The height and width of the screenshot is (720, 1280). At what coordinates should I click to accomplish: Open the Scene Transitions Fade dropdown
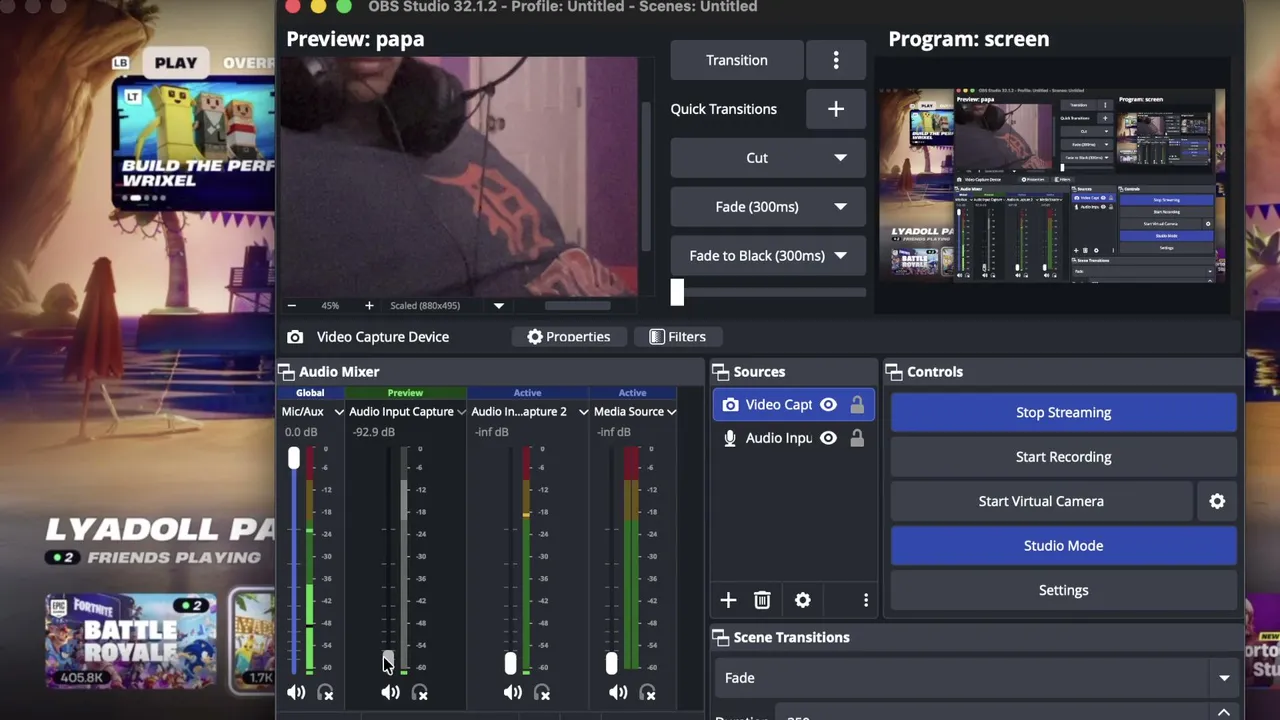(978, 678)
